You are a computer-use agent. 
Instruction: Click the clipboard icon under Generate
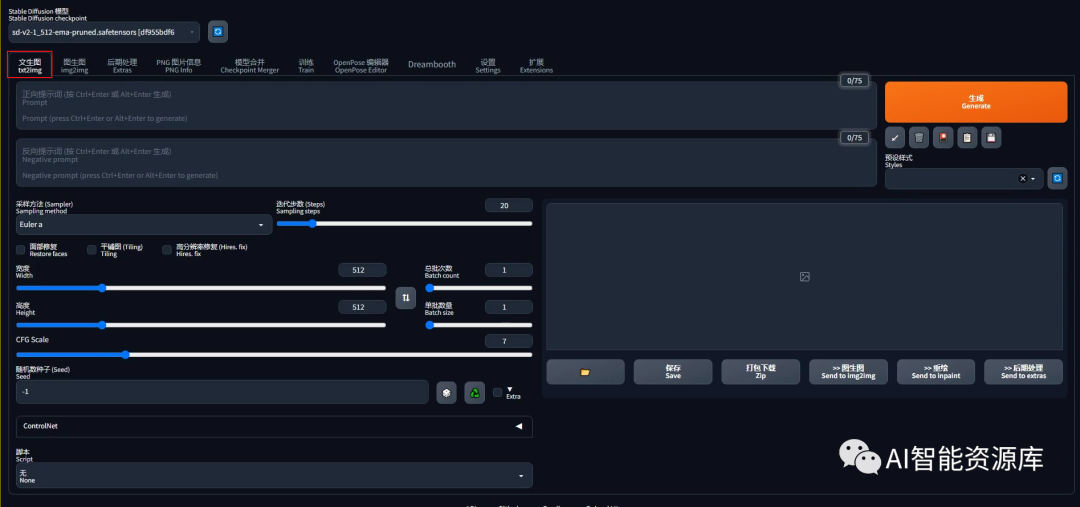(967, 138)
